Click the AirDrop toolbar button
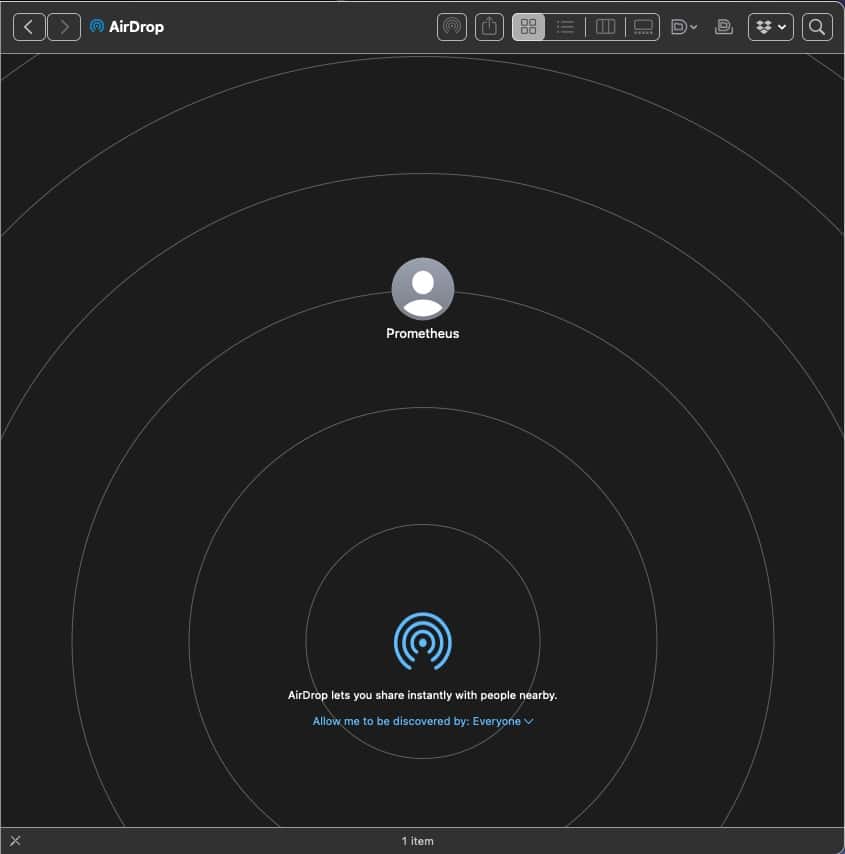845x854 pixels. point(452,27)
